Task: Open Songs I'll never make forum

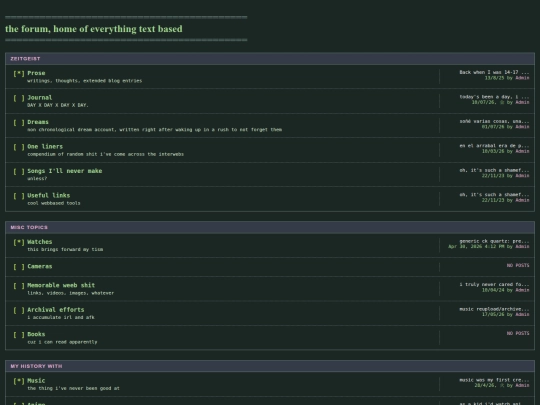Action: [x=65, y=171]
